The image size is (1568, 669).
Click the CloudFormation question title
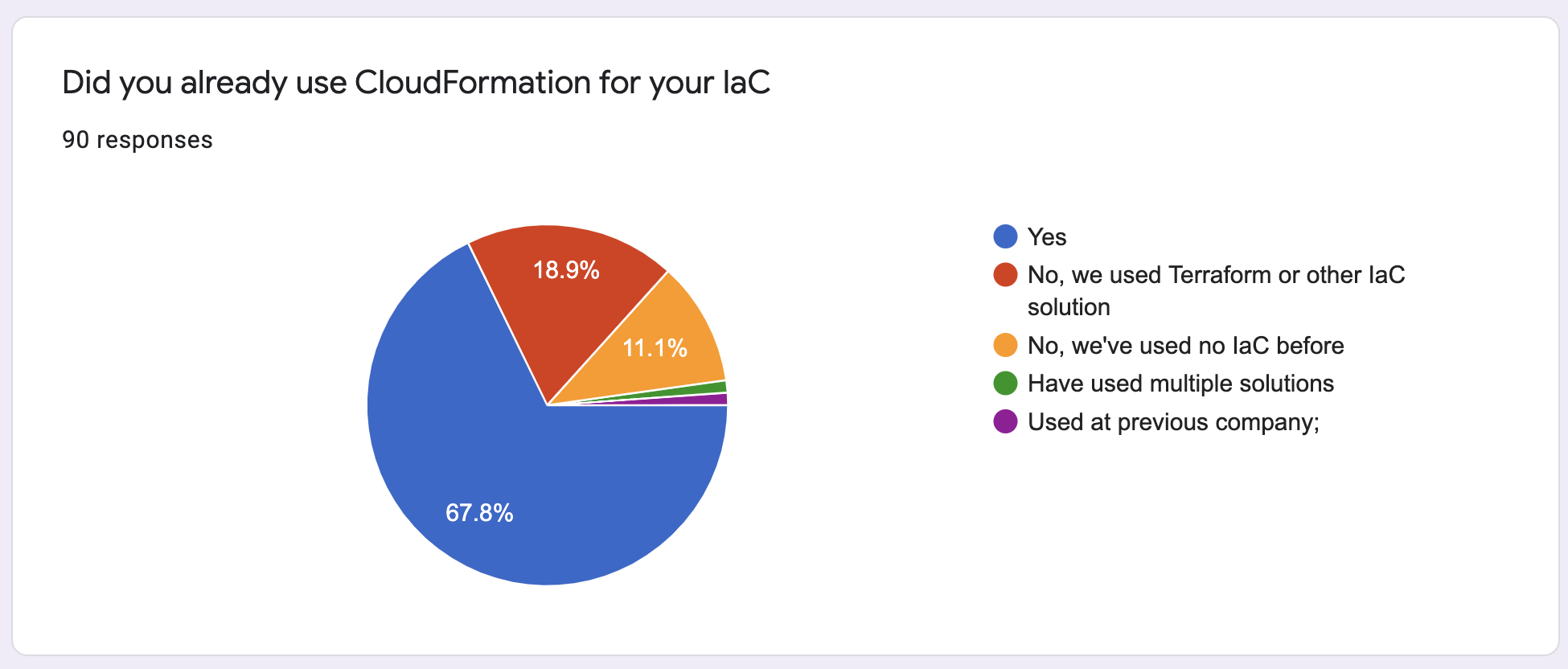[x=416, y=83]
